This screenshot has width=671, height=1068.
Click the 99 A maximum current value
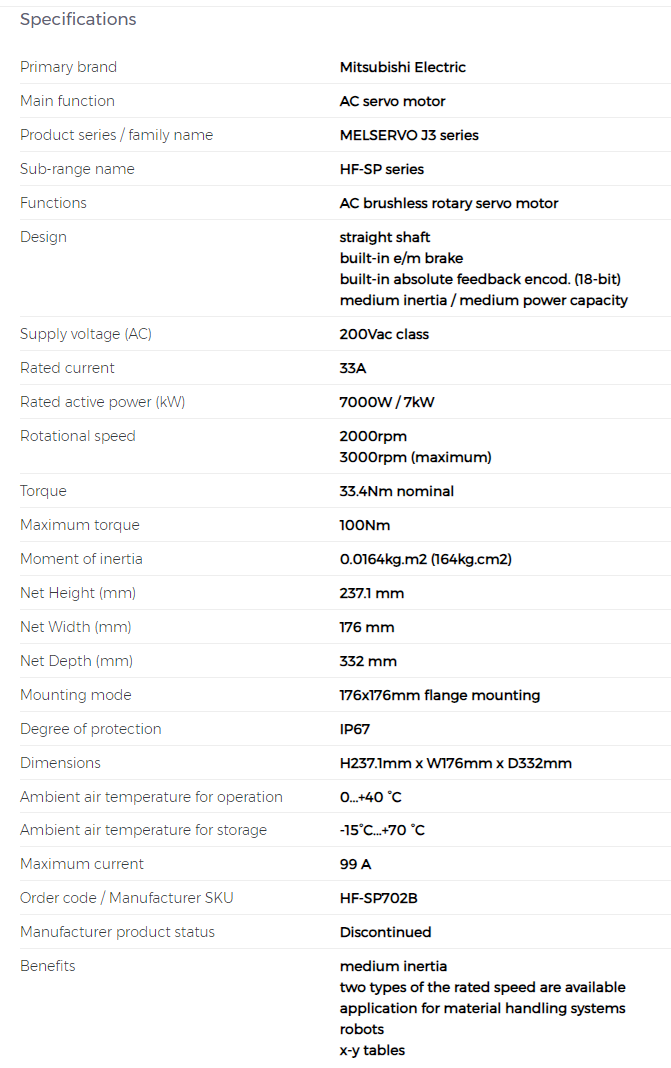coord(355,864)
